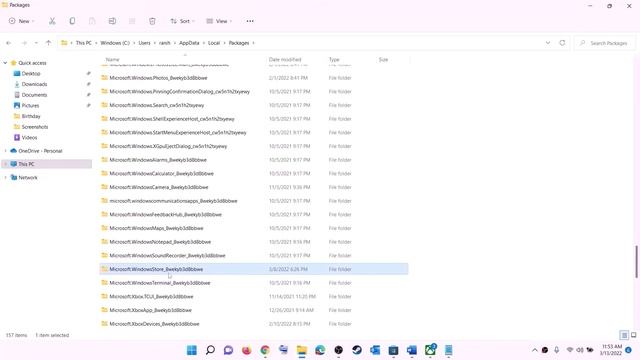Image resolution: width=640 pixels, height=360 pixels.
Task: Open Screenshots folder in sidebar
Action: 35,127
